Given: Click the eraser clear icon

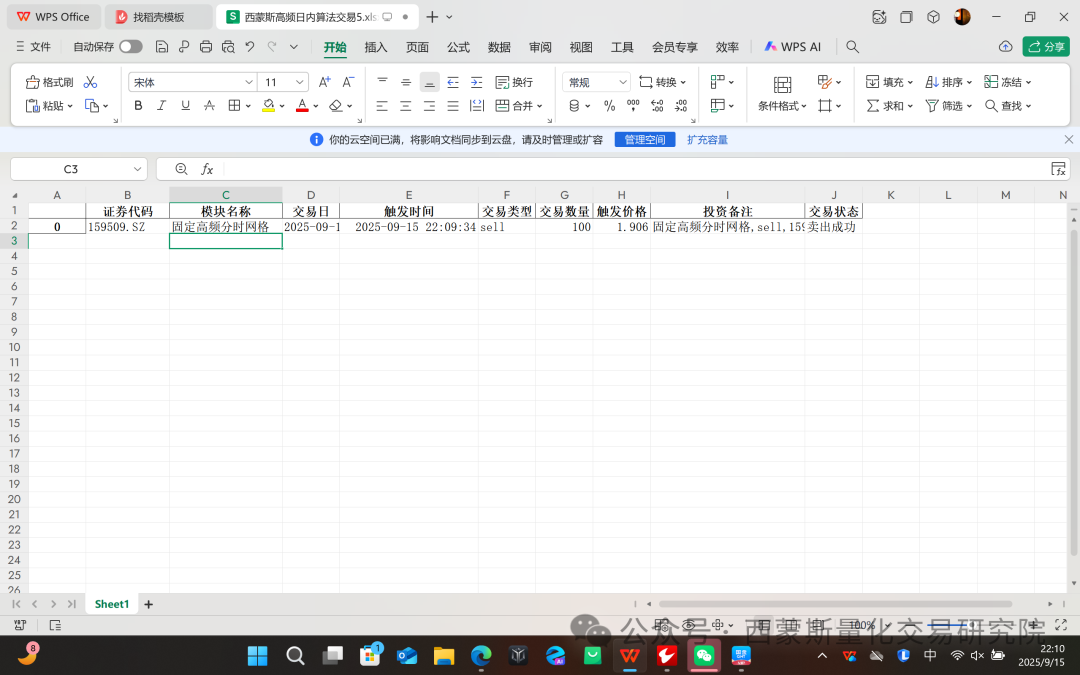Looking at the screenshot, I should point(335,105).
